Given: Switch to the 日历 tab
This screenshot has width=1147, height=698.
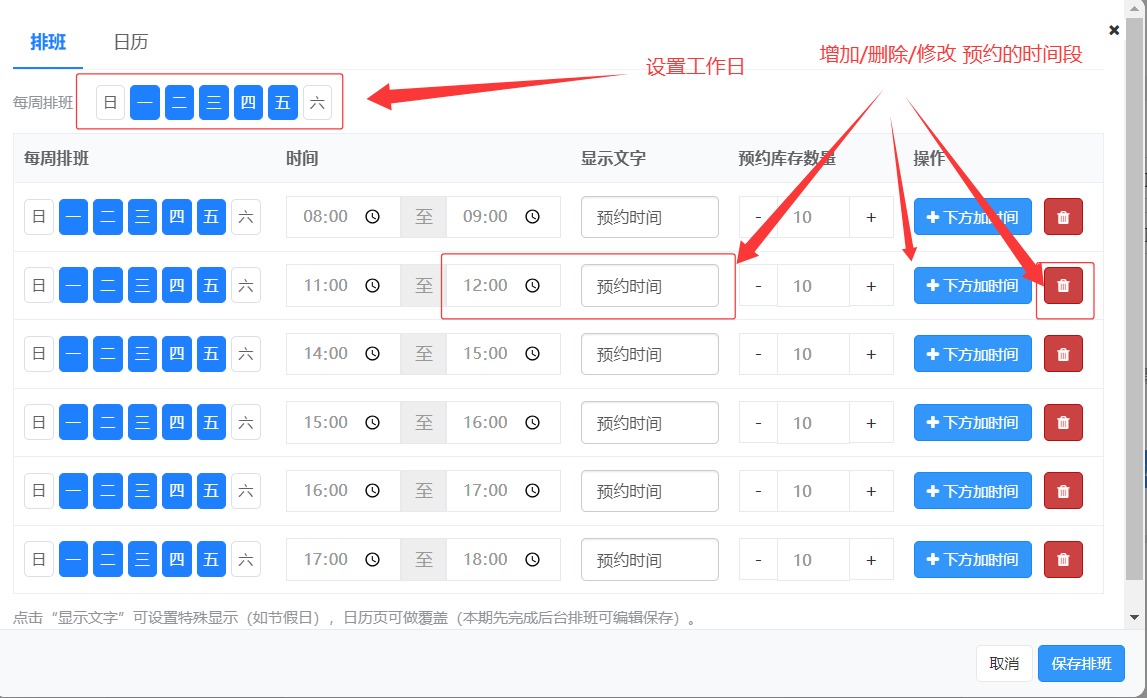Looking at the screenshot, I should pyautogui.click(x=131, y=42).
